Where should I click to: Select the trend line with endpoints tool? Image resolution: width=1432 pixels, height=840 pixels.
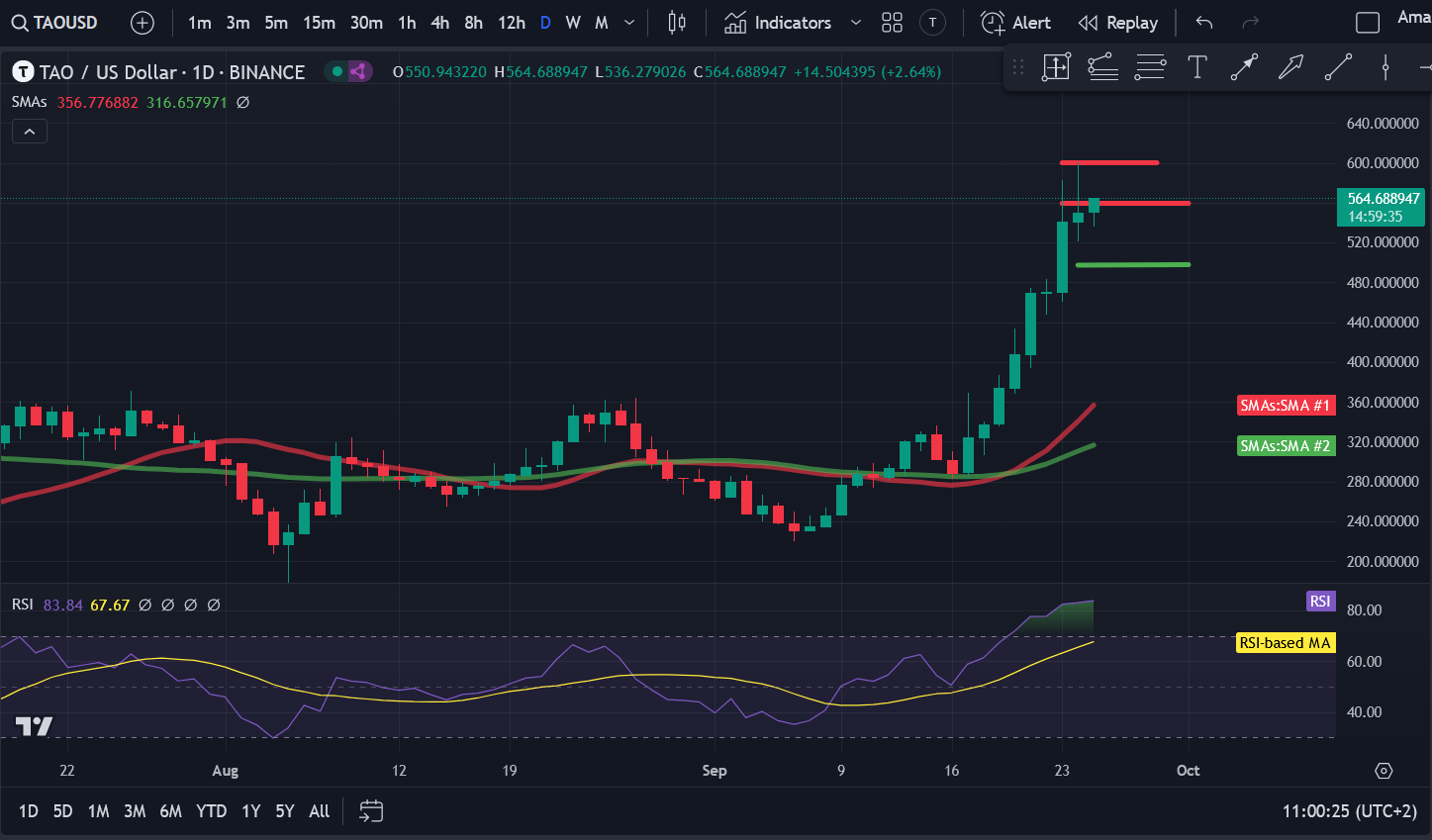(x=1244, y=67)
